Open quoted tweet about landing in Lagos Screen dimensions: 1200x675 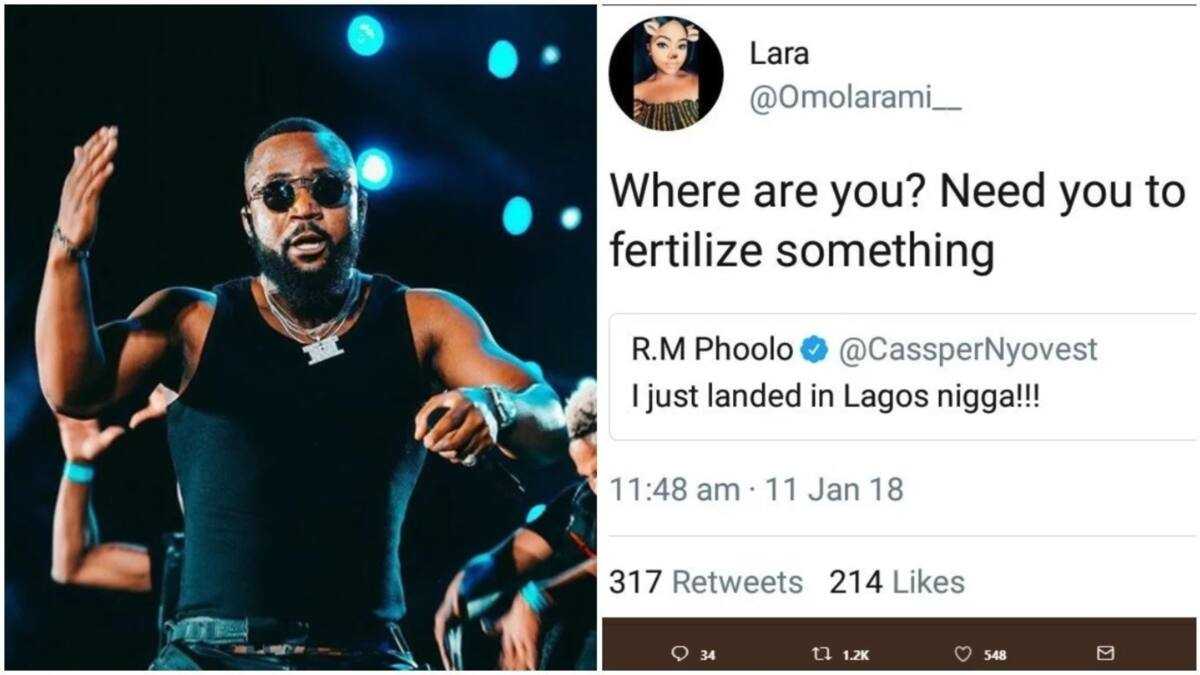902,376
